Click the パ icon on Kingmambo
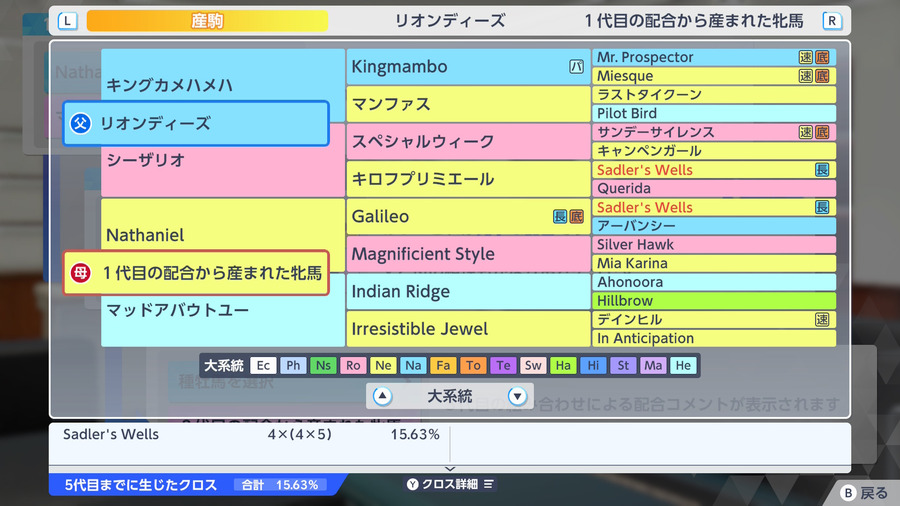This screenshot has width=900, height=506. [576, 67]
